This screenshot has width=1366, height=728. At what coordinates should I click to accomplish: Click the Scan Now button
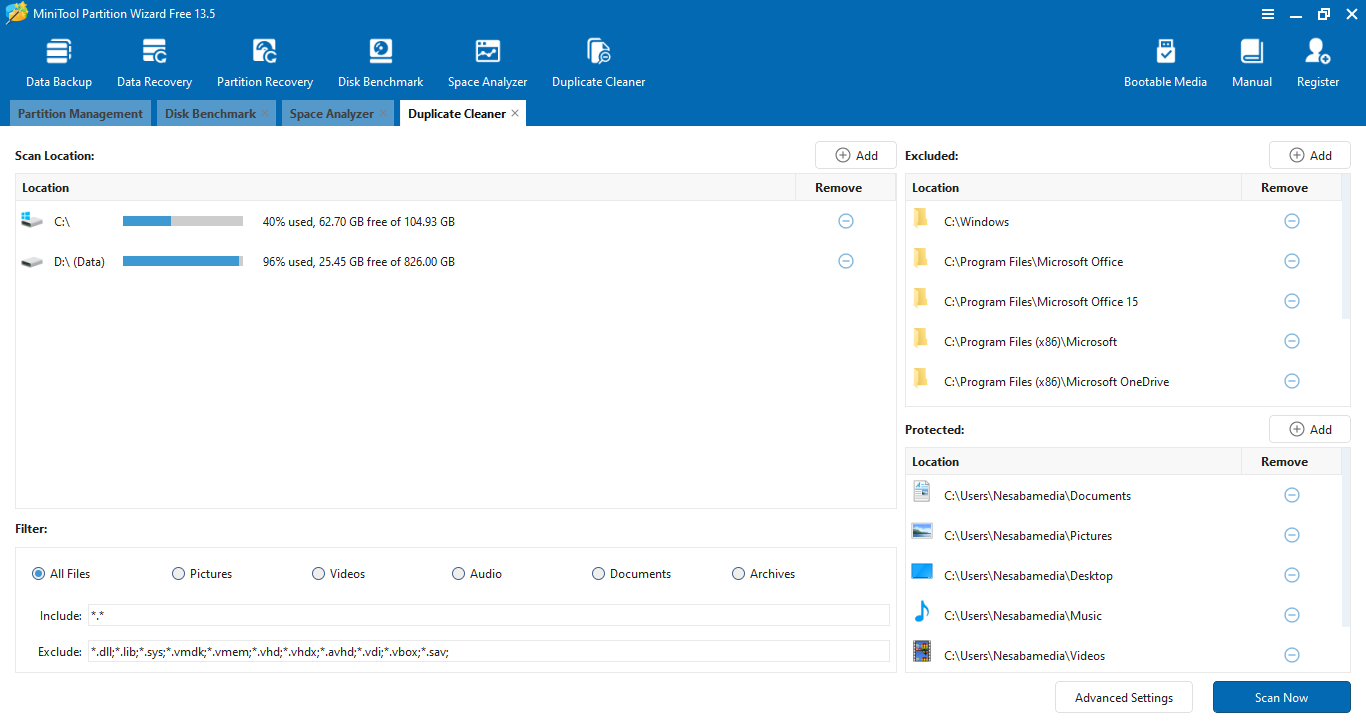point(1281,698)
